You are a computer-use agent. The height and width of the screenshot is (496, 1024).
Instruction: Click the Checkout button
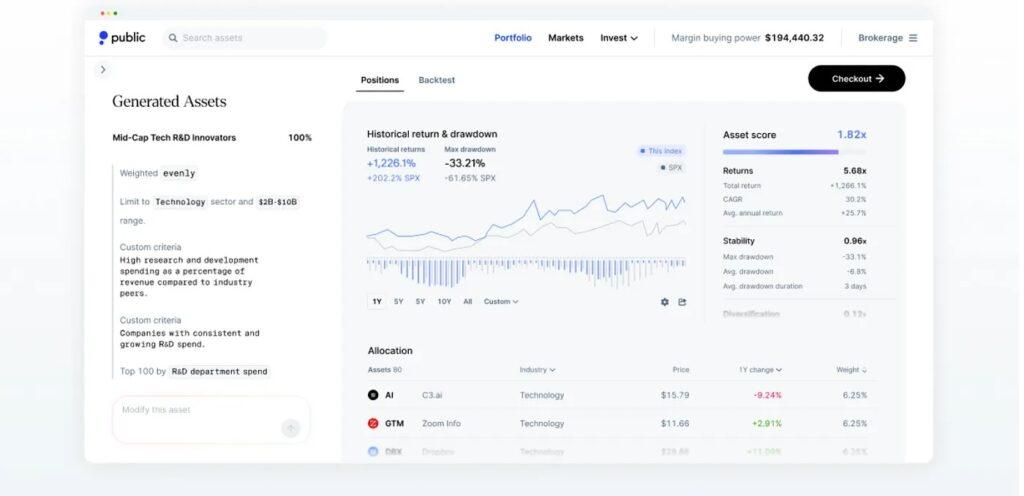point(856,79)
